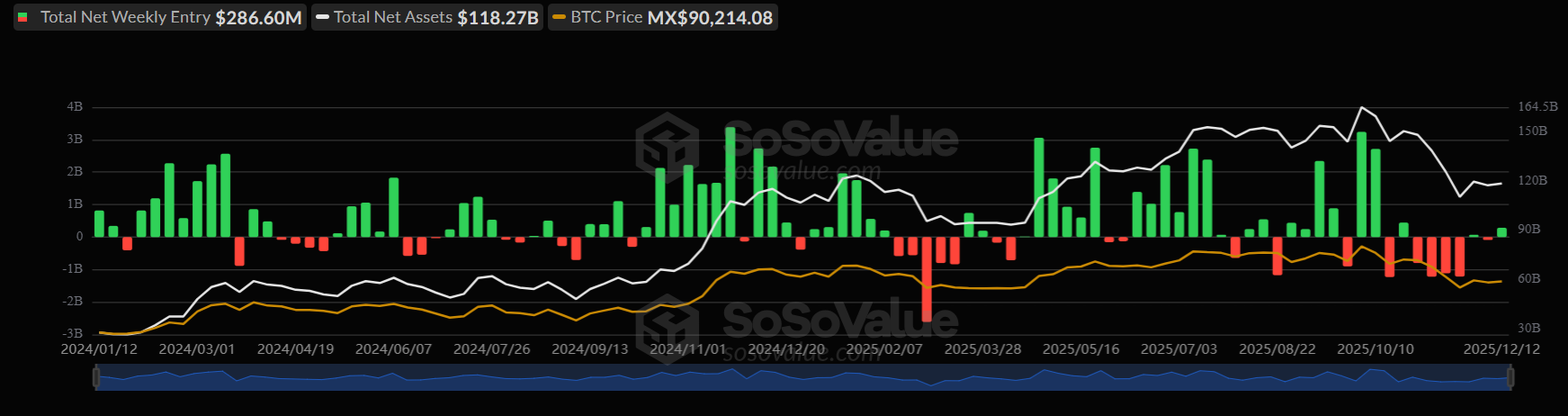Click the orange line icon for BTC Price

(560, 17)
